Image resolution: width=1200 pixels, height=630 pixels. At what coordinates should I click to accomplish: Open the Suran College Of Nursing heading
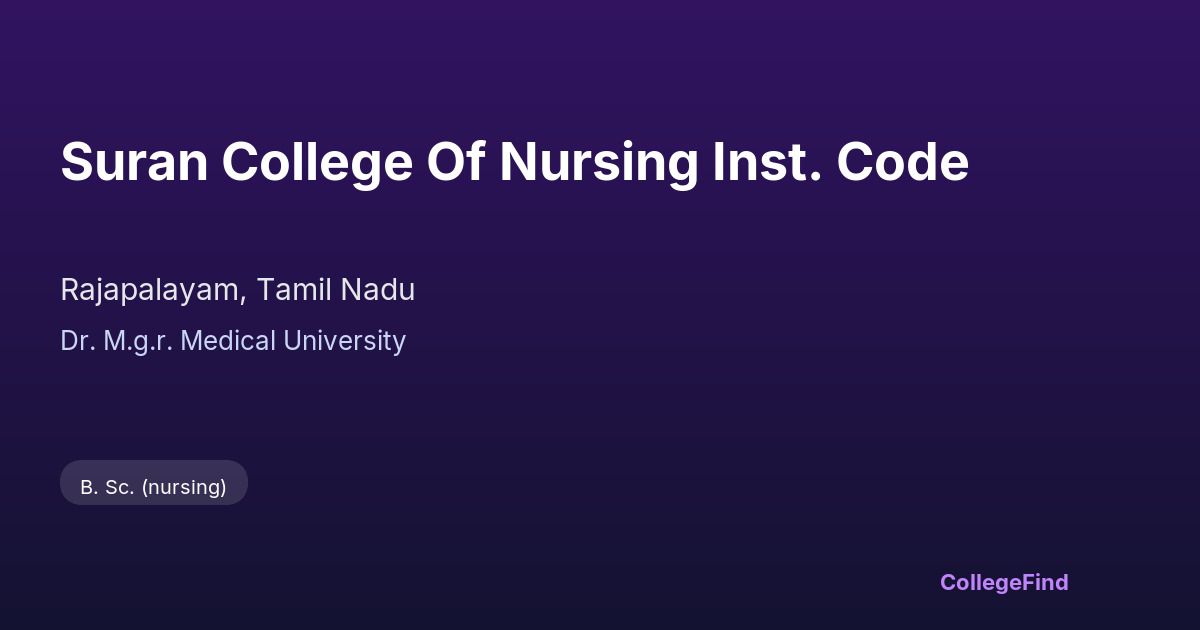click(x=514, y=162)
